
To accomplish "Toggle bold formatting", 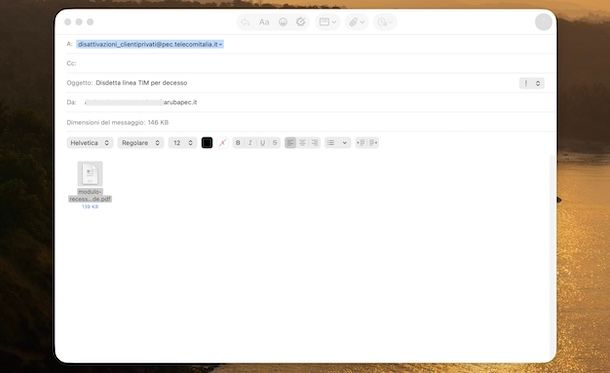I will pos(238,143).
